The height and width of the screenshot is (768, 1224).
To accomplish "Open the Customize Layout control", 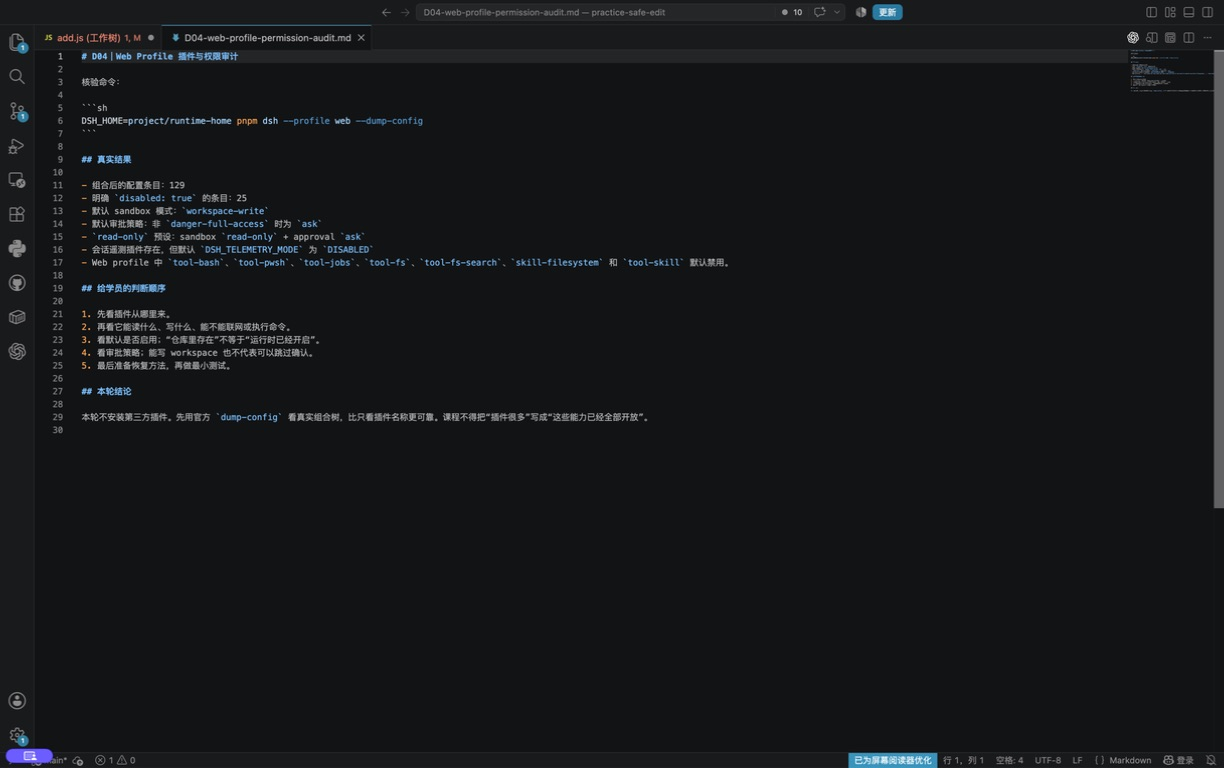I will pos(1170,12).
